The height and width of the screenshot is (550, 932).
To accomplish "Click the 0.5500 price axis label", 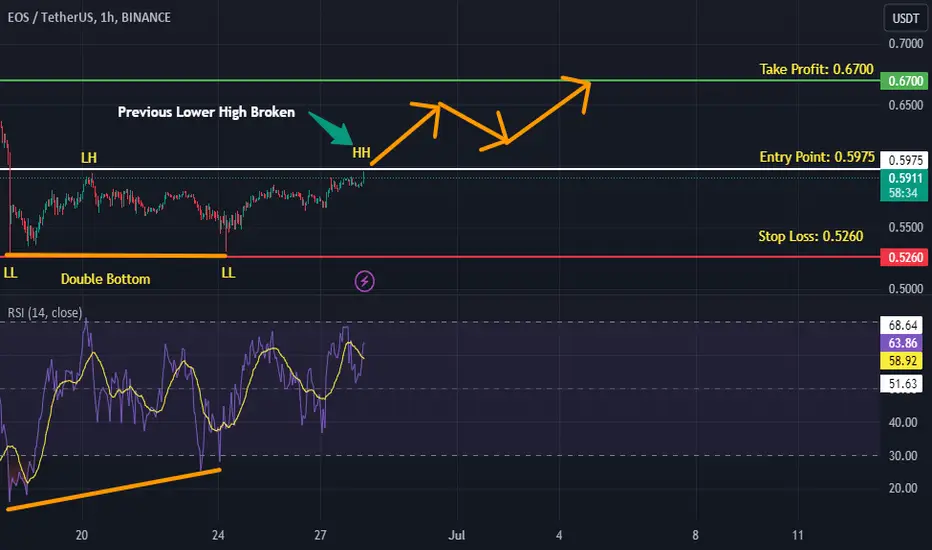I will 905,227.
